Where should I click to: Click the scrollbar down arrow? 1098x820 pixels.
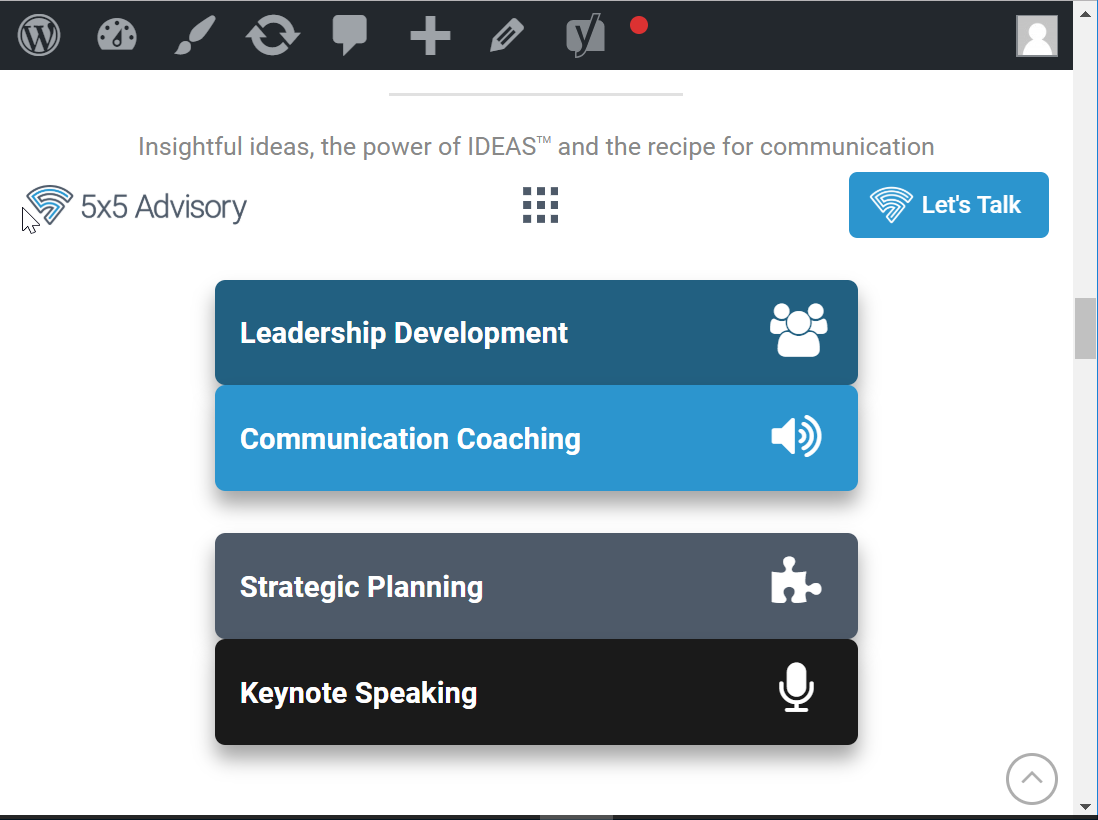1085,806
